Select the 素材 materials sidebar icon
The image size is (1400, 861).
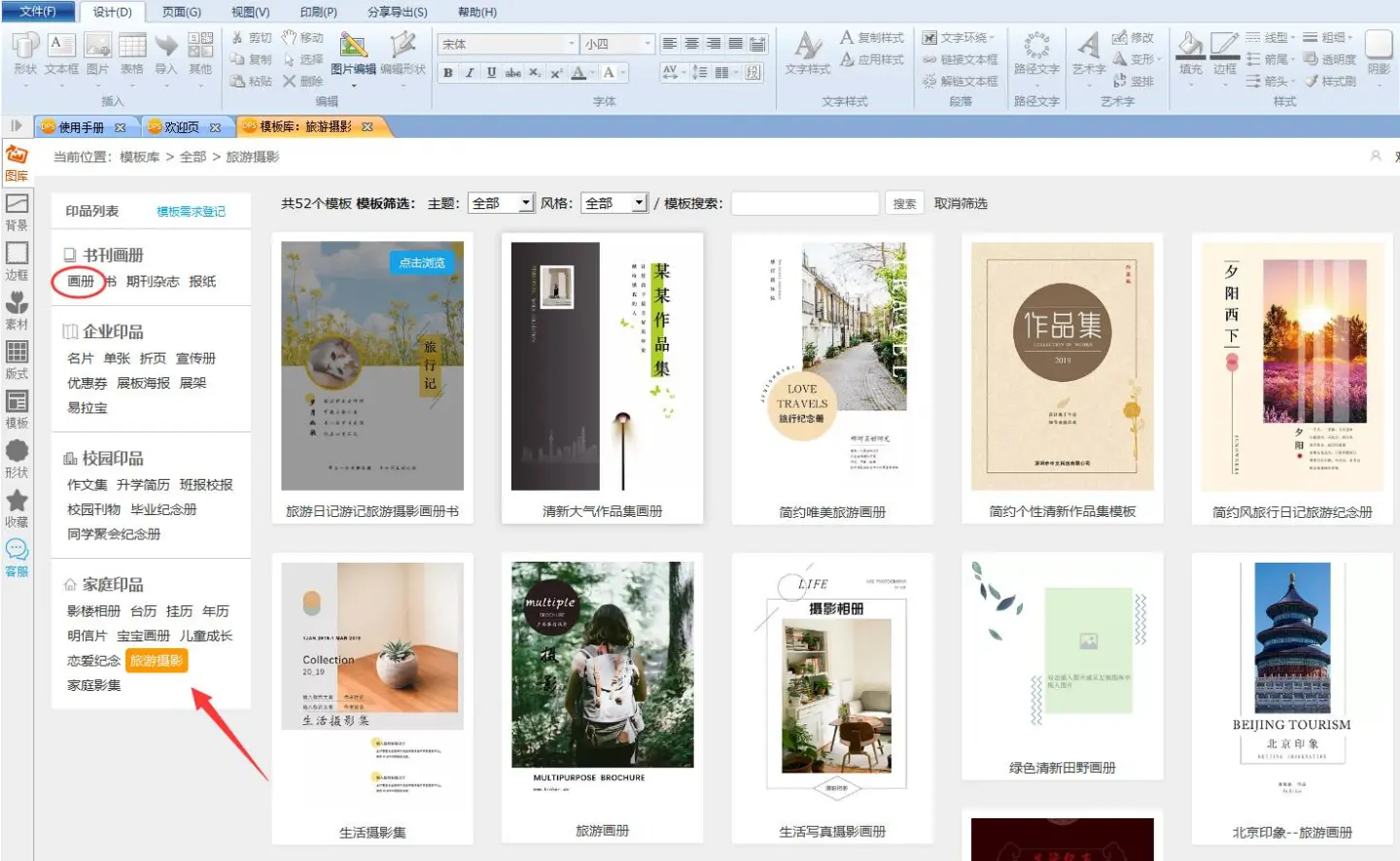17,310
